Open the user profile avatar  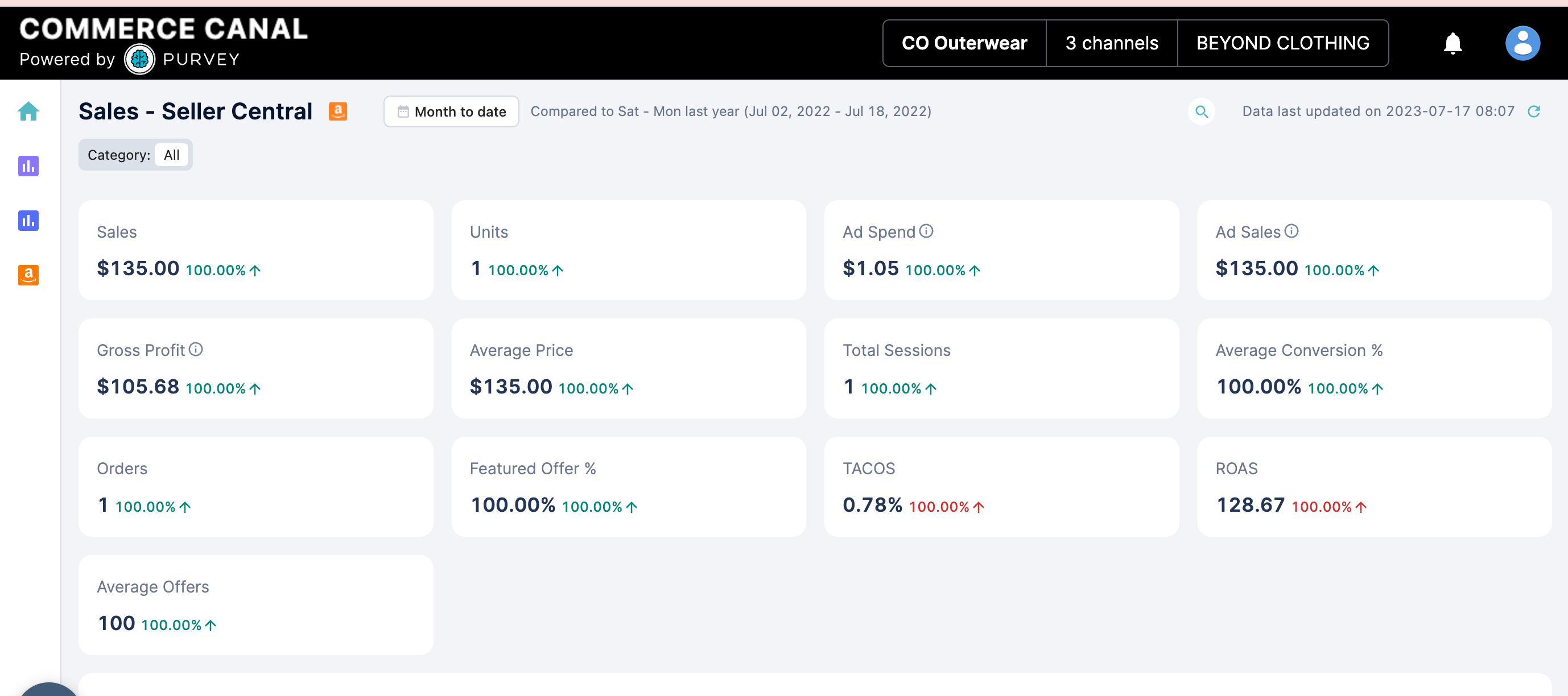pos(1522,43)
